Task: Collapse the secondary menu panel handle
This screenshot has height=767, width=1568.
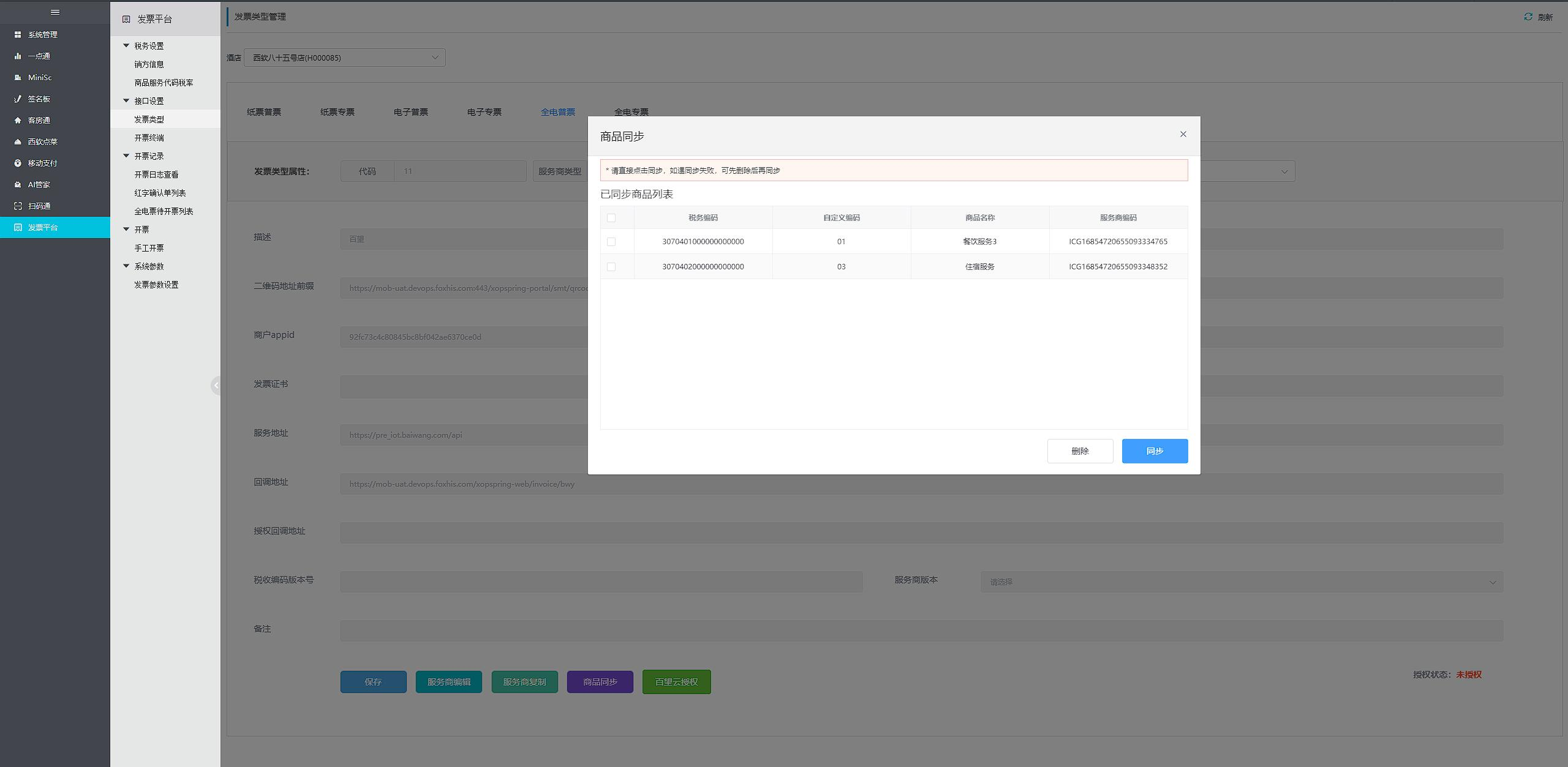Action: tap(216, 386)
